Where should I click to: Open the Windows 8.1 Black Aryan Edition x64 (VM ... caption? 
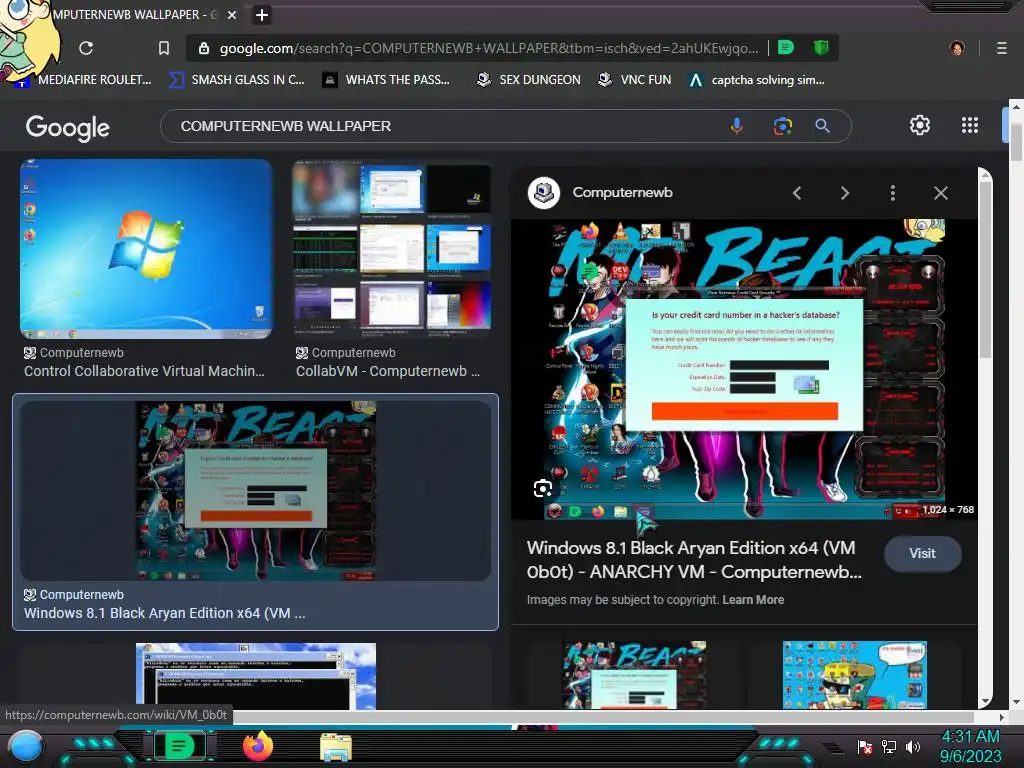tap(165, 613)
